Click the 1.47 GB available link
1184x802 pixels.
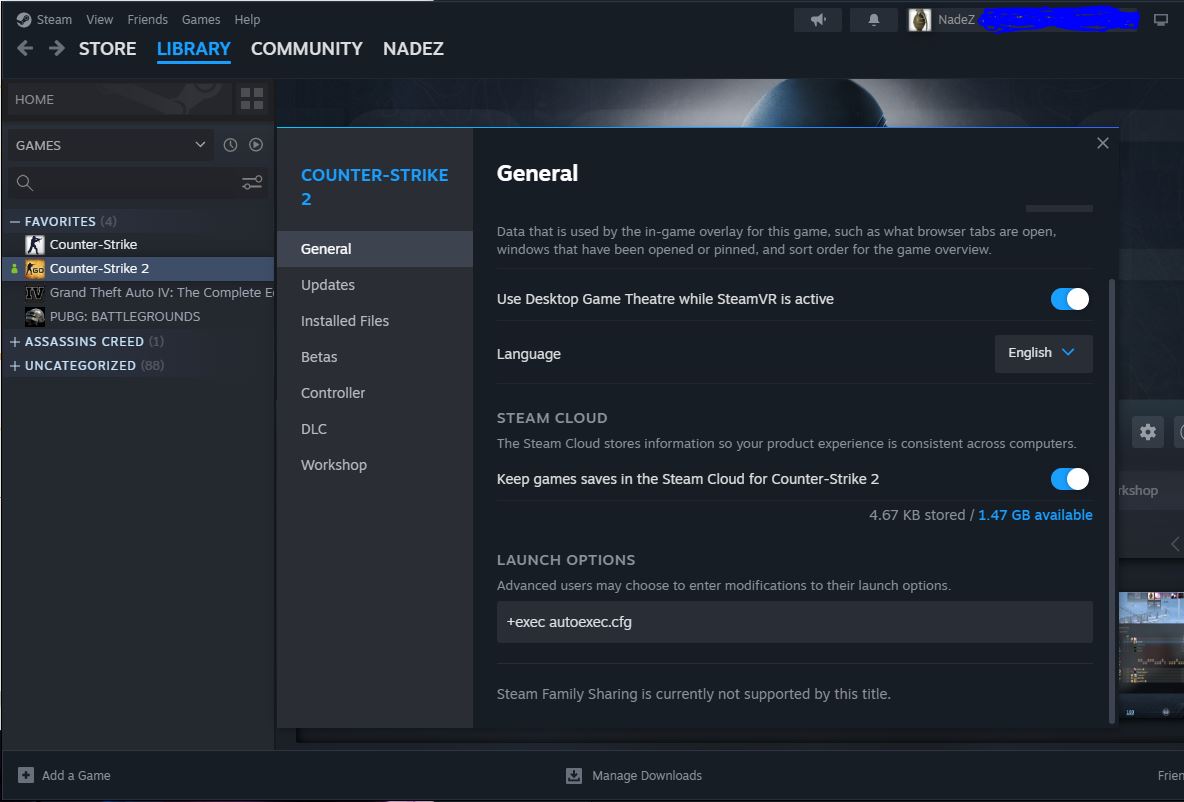tap(1035, 515)
